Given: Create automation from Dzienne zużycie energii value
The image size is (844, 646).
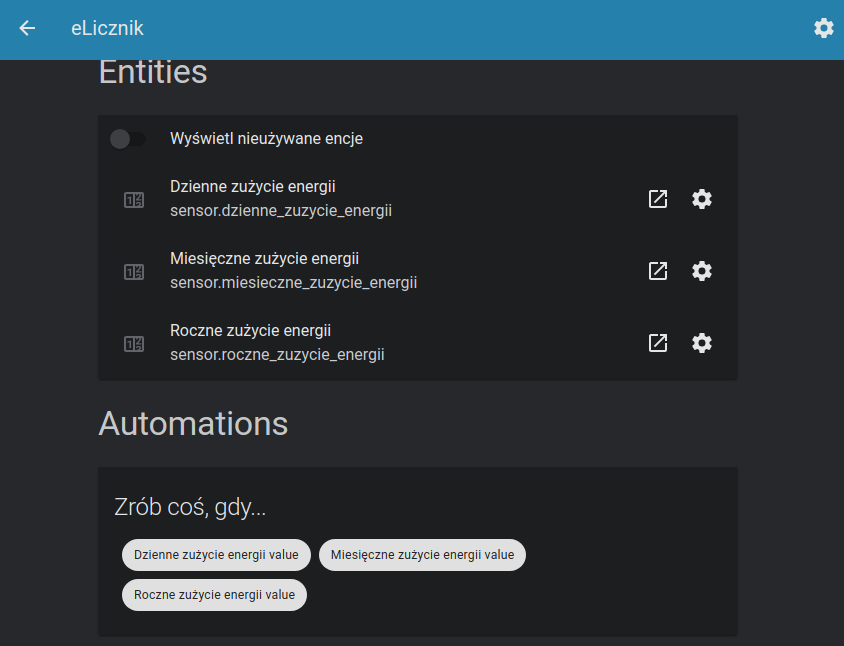Looking at the screenshot, I should point(216,555).
